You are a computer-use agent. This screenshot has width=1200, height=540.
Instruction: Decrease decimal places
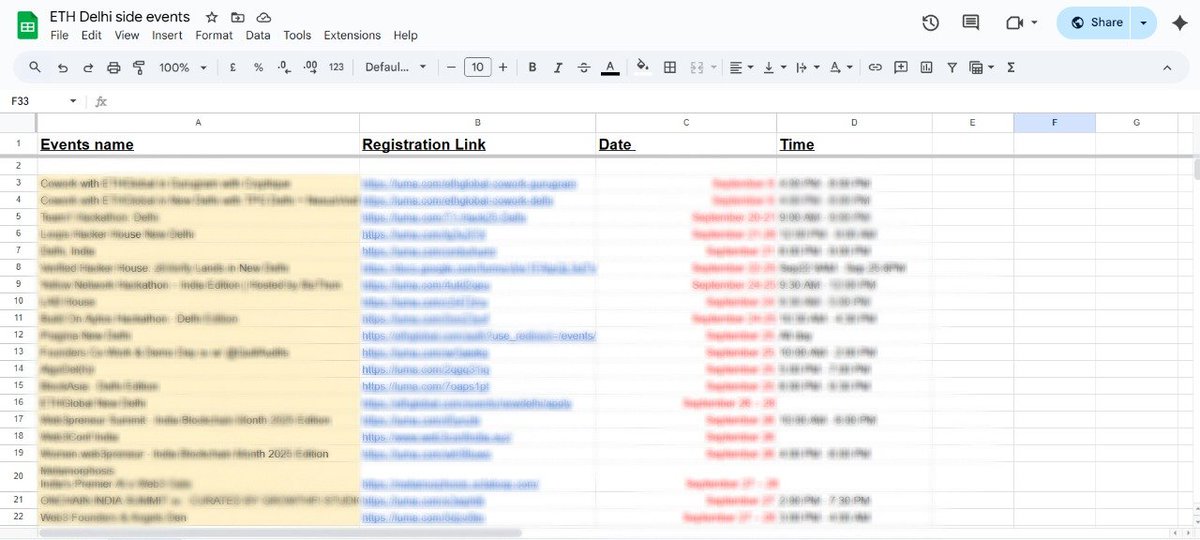(284, 67)
